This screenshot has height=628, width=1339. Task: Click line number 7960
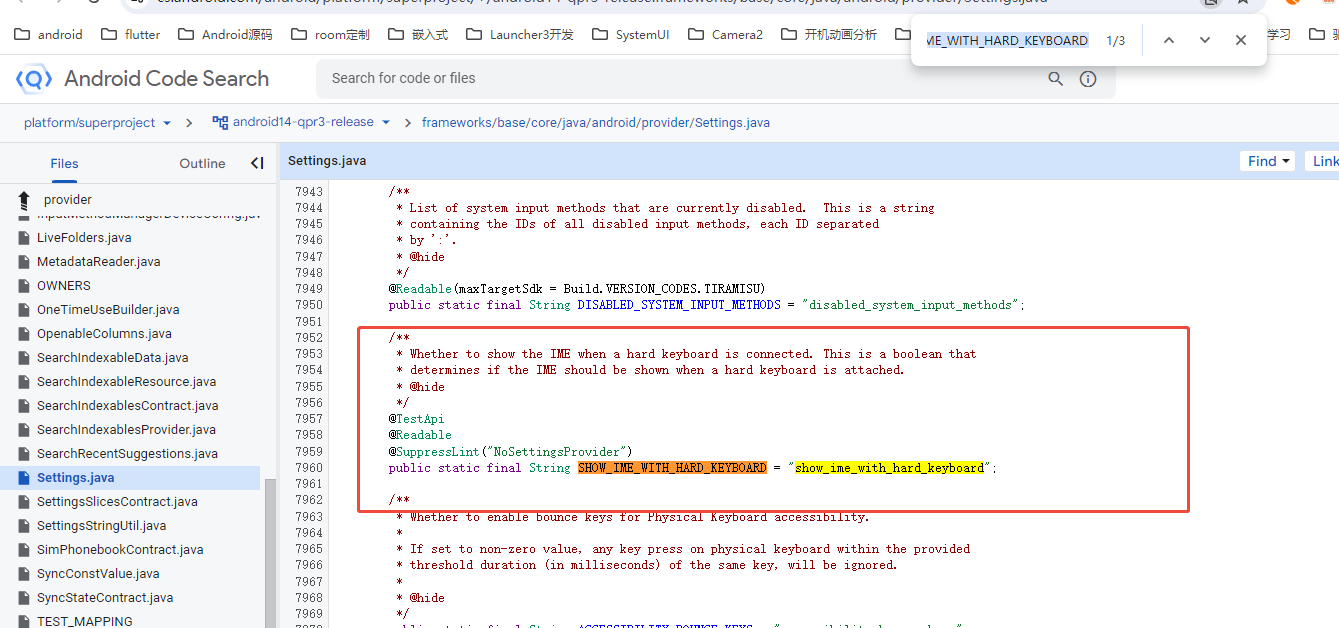[309, 468]
